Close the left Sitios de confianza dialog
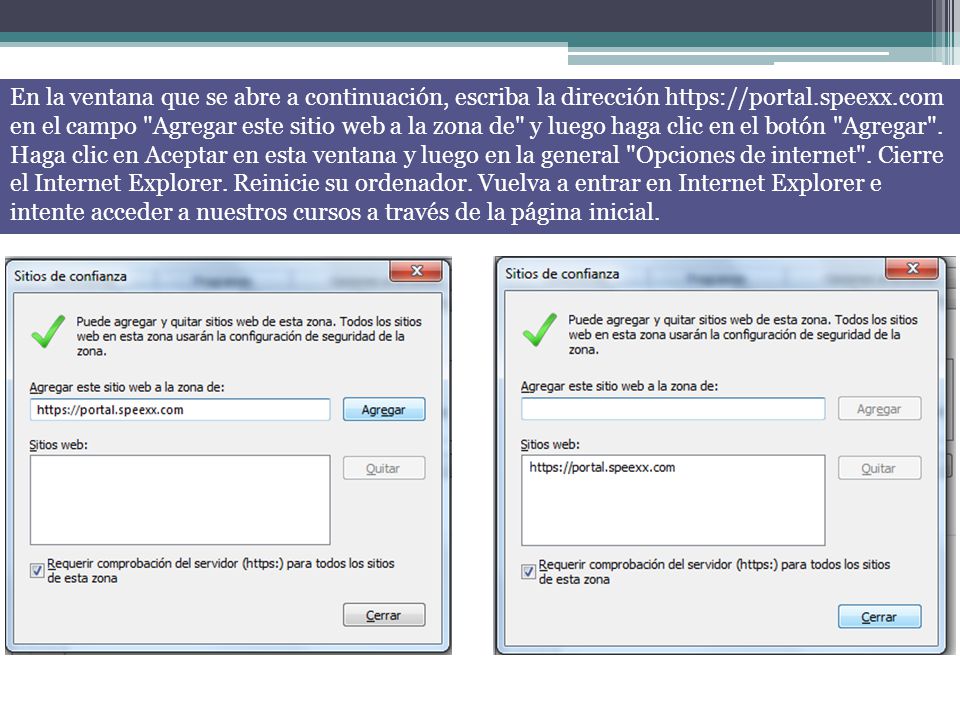The image size is (960, 720). pos(416,271)
